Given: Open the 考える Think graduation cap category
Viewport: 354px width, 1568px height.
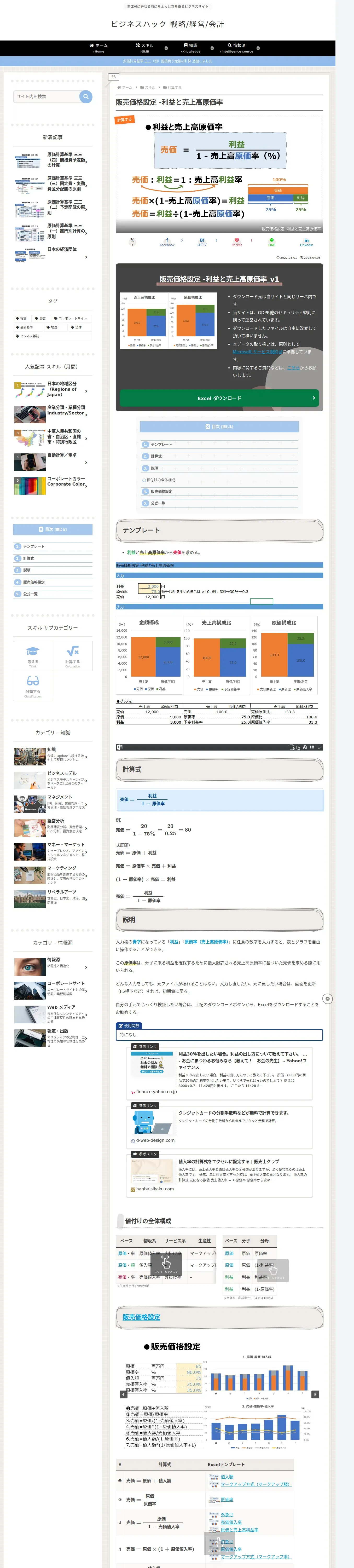Looking at the screenshot, I should (33, 656).
